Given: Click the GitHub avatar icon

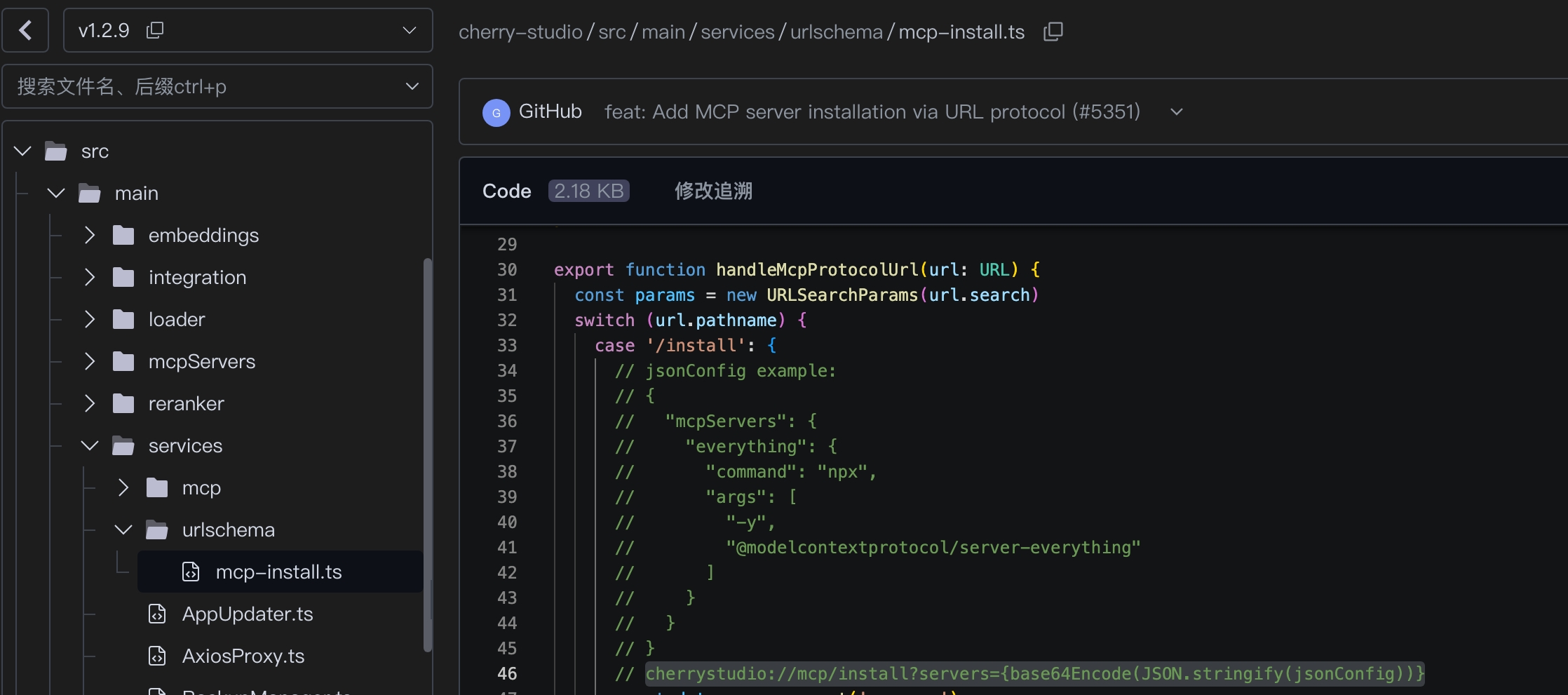Looking at the screenshot, I should click(x=496, y=112).
